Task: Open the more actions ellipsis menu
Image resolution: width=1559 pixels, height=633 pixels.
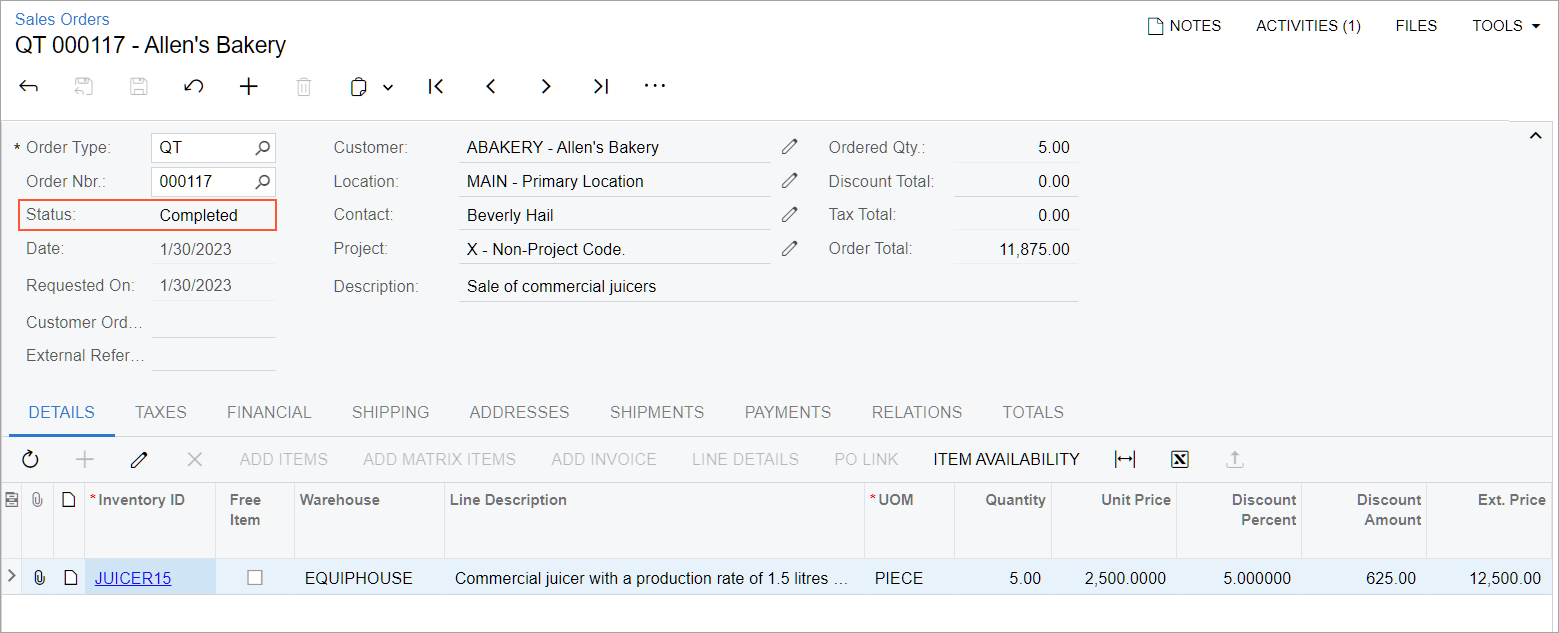Action: click(655, 87)
